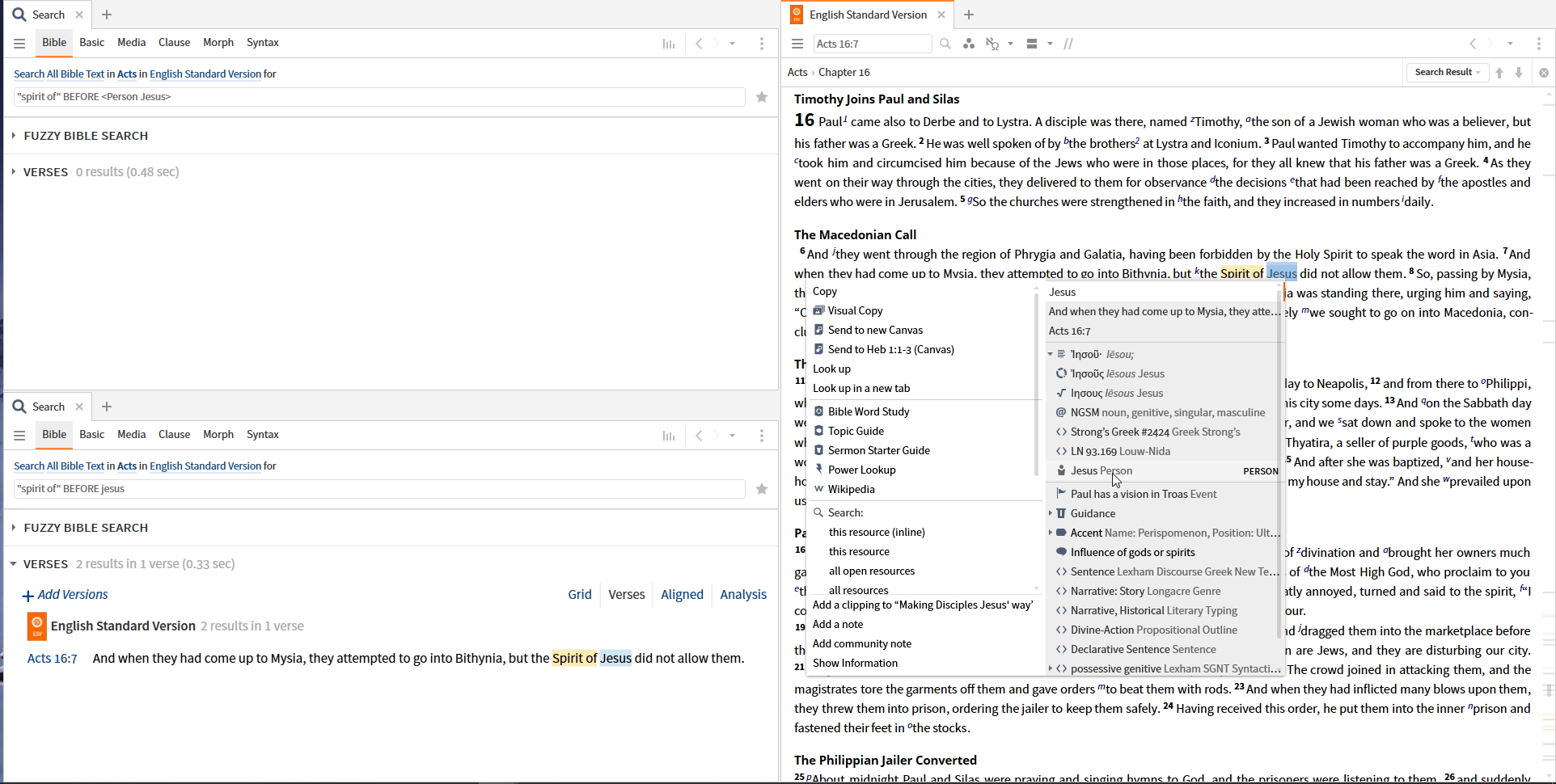Add a new tab beside the upper Search tab
This screenshot has height=784, width=1556.
[x=107, y=15]
